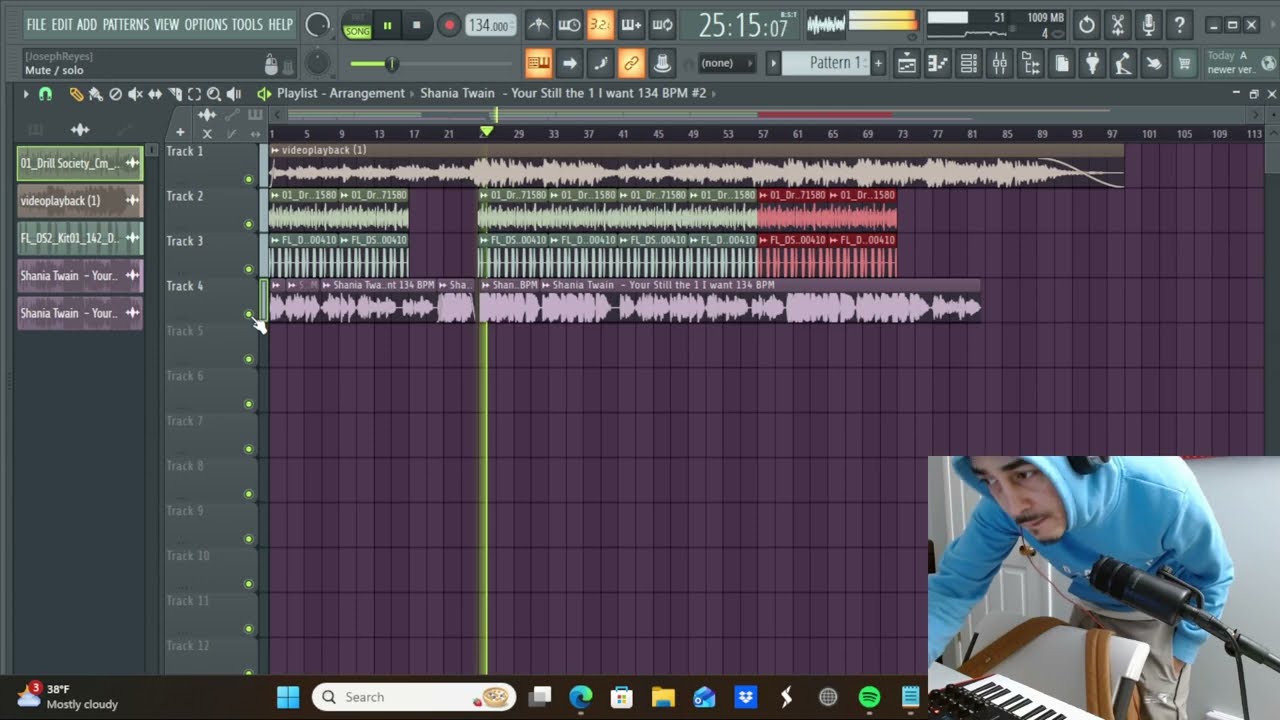Adjust the 134.000 tempo stepper
The height and width of the screenshot is (720, 1280).
[x=491, y=25]
